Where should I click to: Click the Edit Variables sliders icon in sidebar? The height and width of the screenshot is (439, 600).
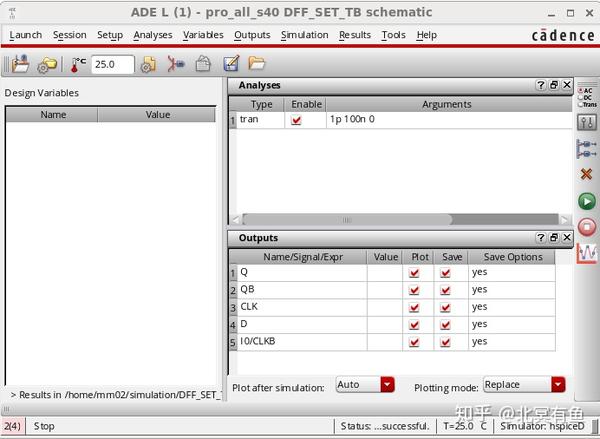587,122
